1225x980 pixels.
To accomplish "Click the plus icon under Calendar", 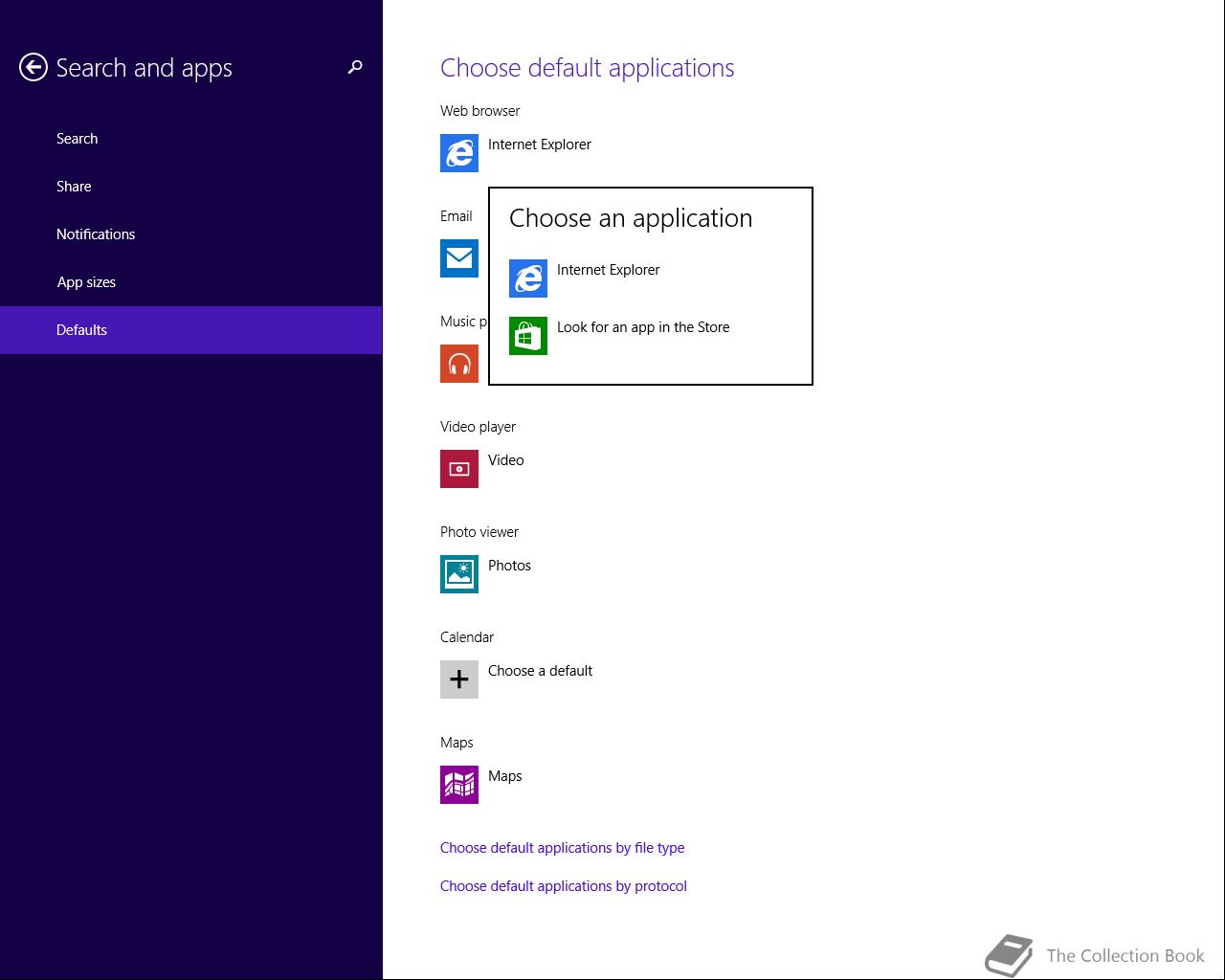I will 459,679.
